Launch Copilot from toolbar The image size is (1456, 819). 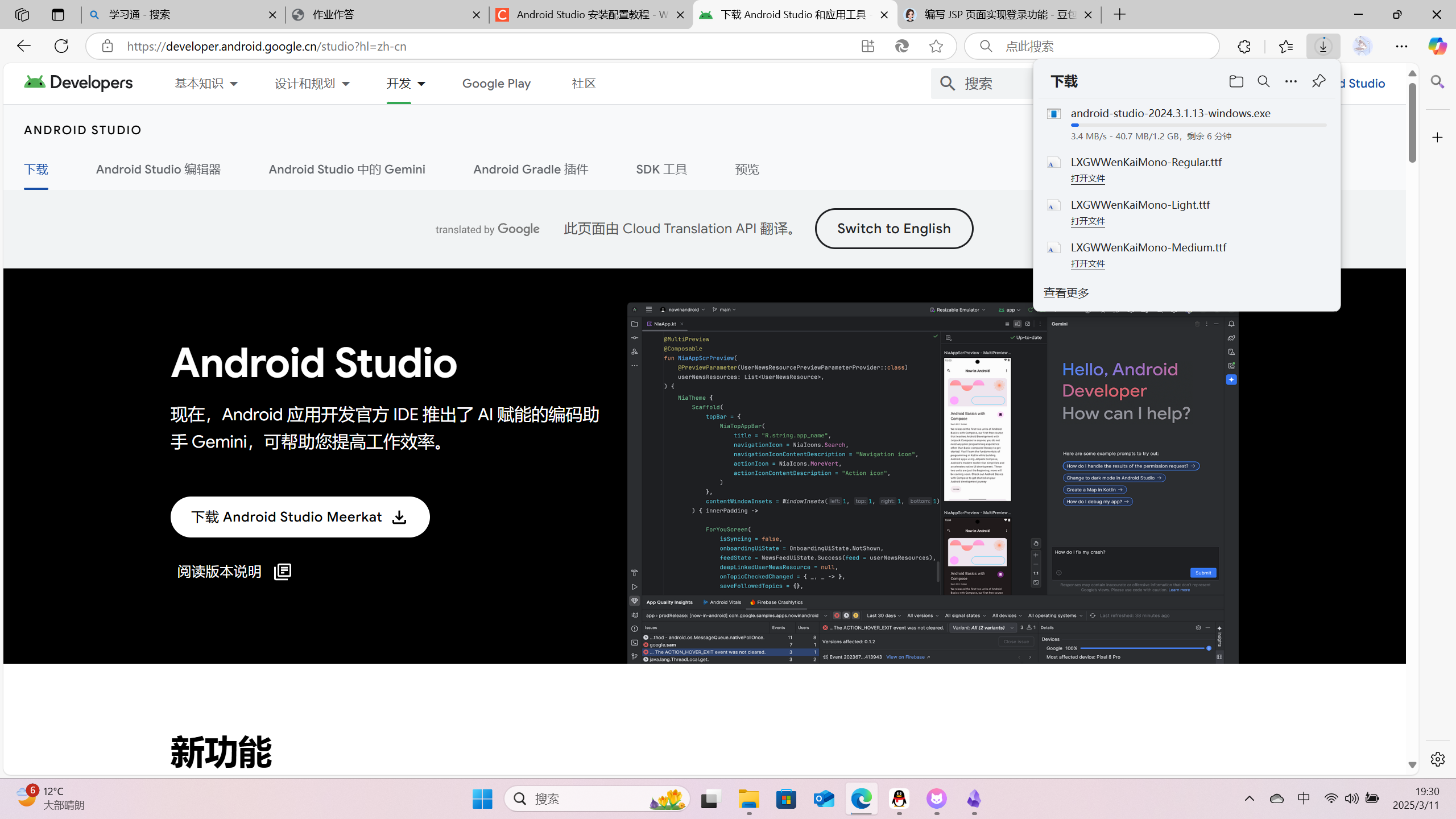click(x=1437, y=46)
